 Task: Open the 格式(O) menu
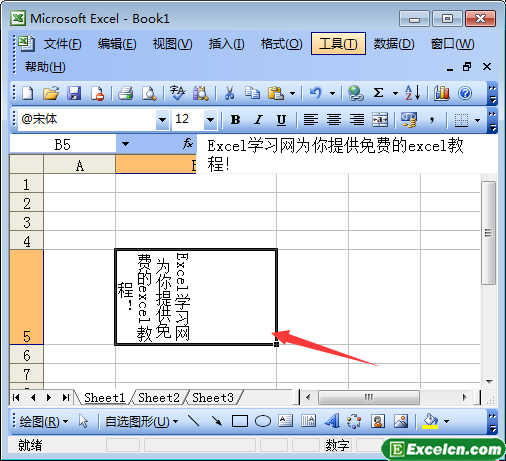coord(281,44)
